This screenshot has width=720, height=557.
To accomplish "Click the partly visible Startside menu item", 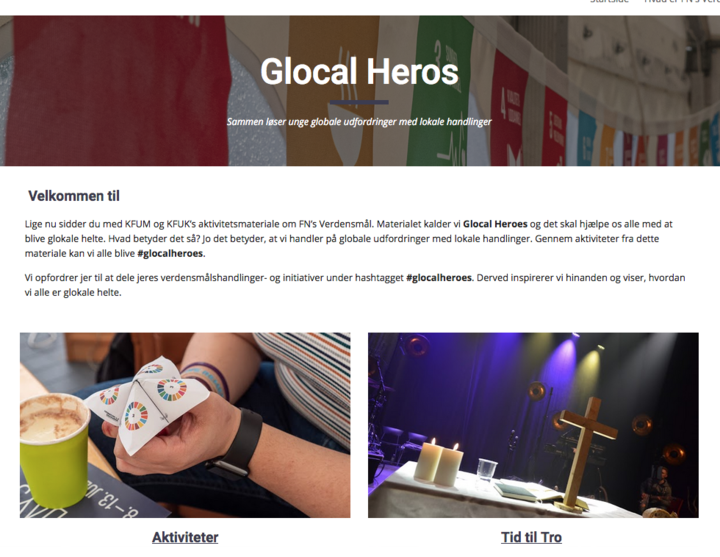I will click(609, 2).
